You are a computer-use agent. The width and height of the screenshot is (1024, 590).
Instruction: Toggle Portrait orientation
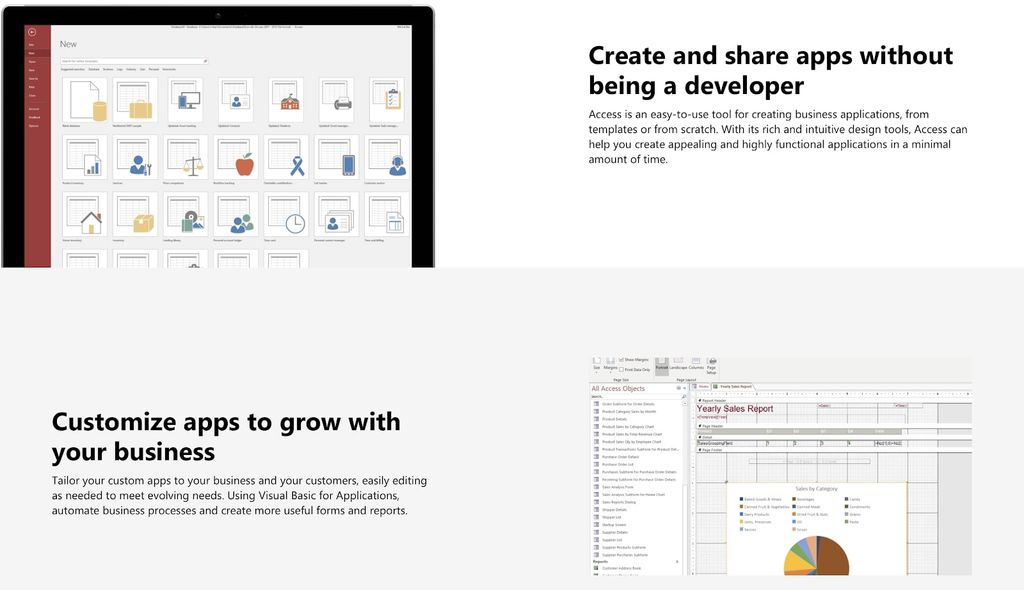point(661,363)
